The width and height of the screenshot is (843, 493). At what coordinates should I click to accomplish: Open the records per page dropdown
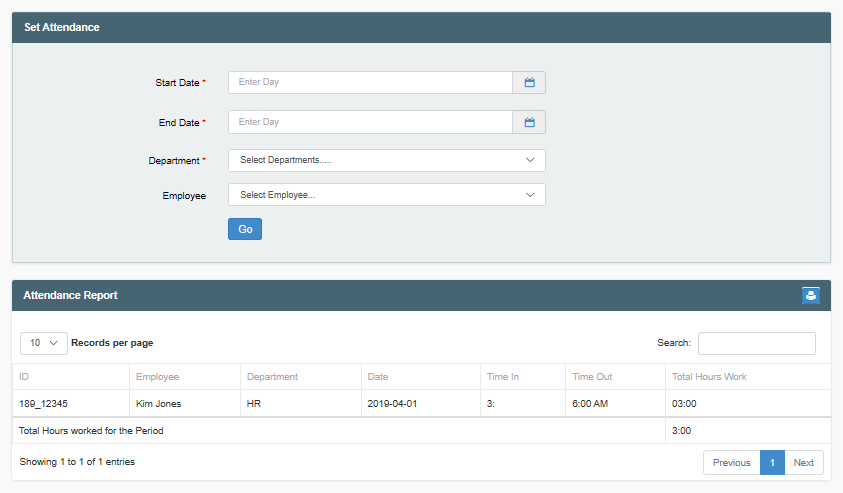tap(44, 343)
